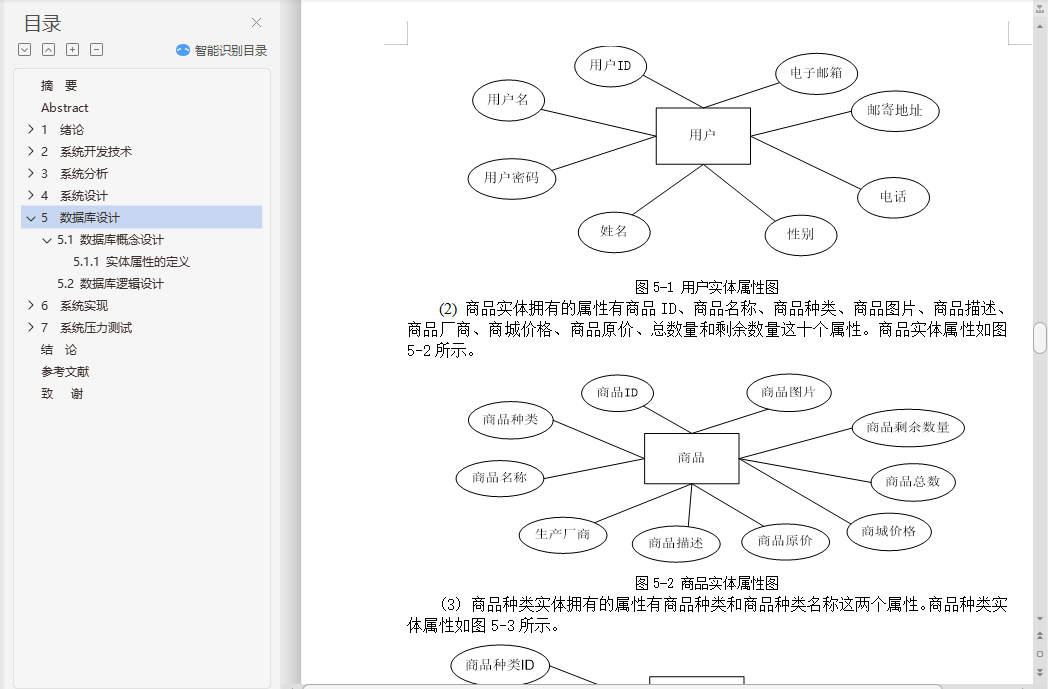This screenshot has height=689, width=1048.
Task: Click the 姓名 attribute ellipse
Action: point(614,232)
